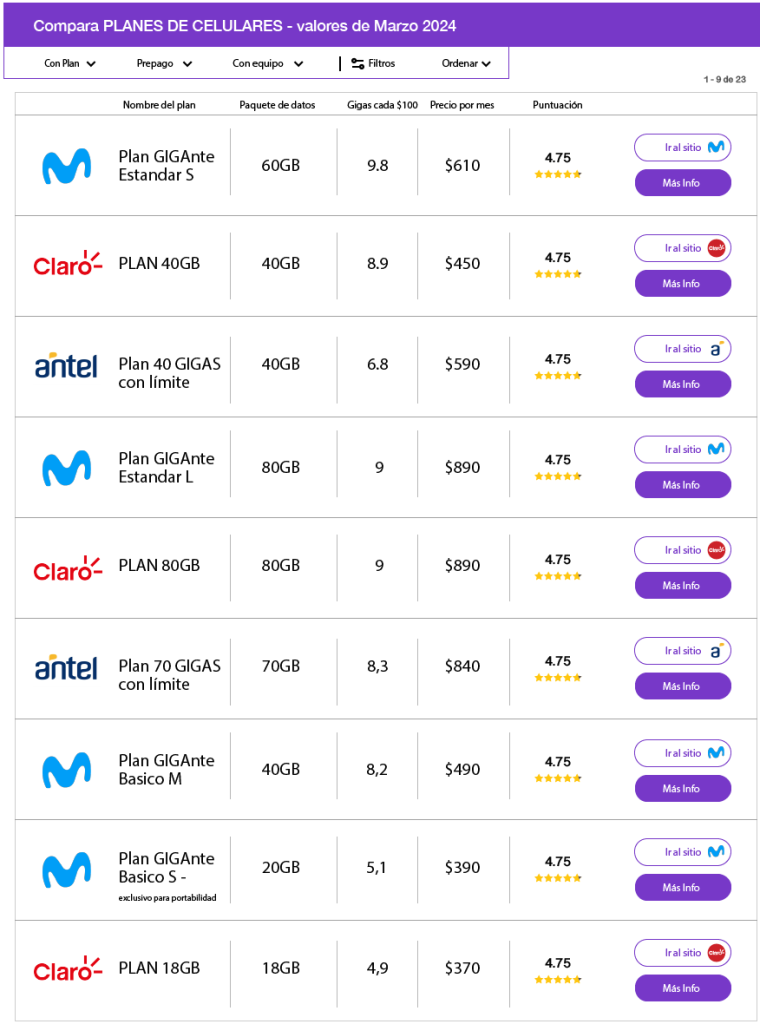Click Antel logo of Plan 70 GIGAS

tap(66, 667)
